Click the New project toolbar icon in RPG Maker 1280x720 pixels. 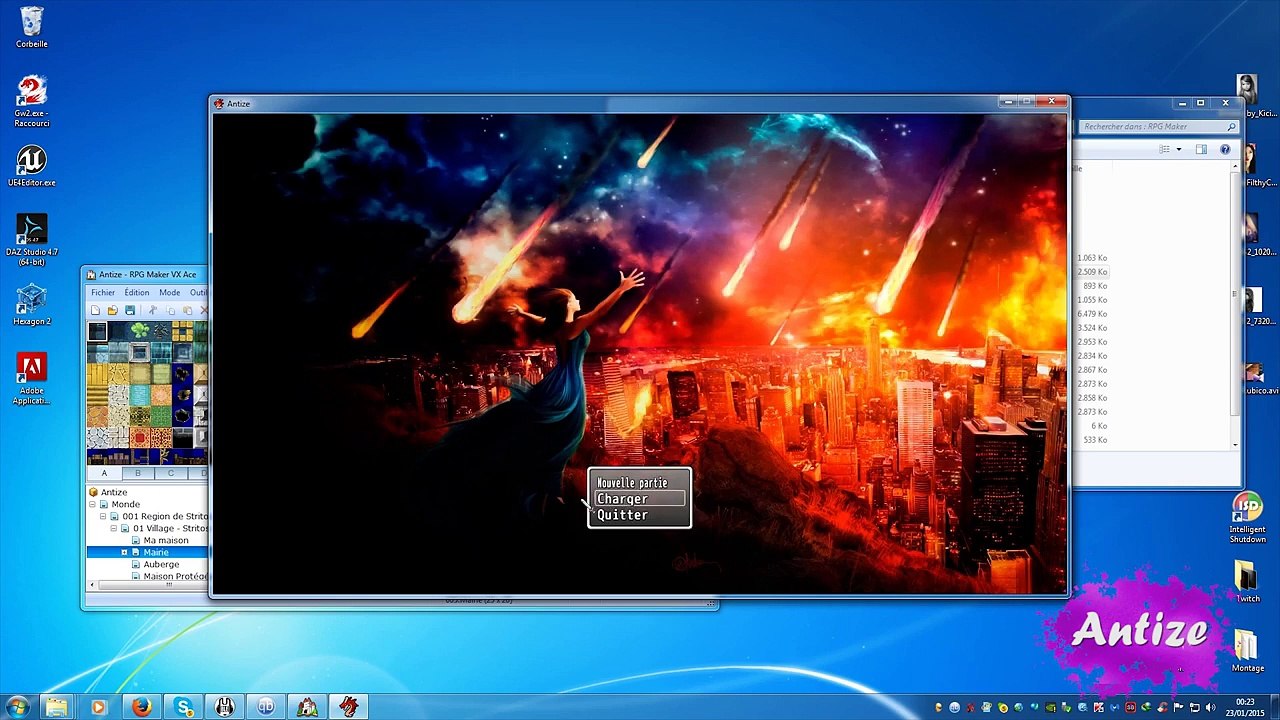pyautogui.click(x=95, y=311)
